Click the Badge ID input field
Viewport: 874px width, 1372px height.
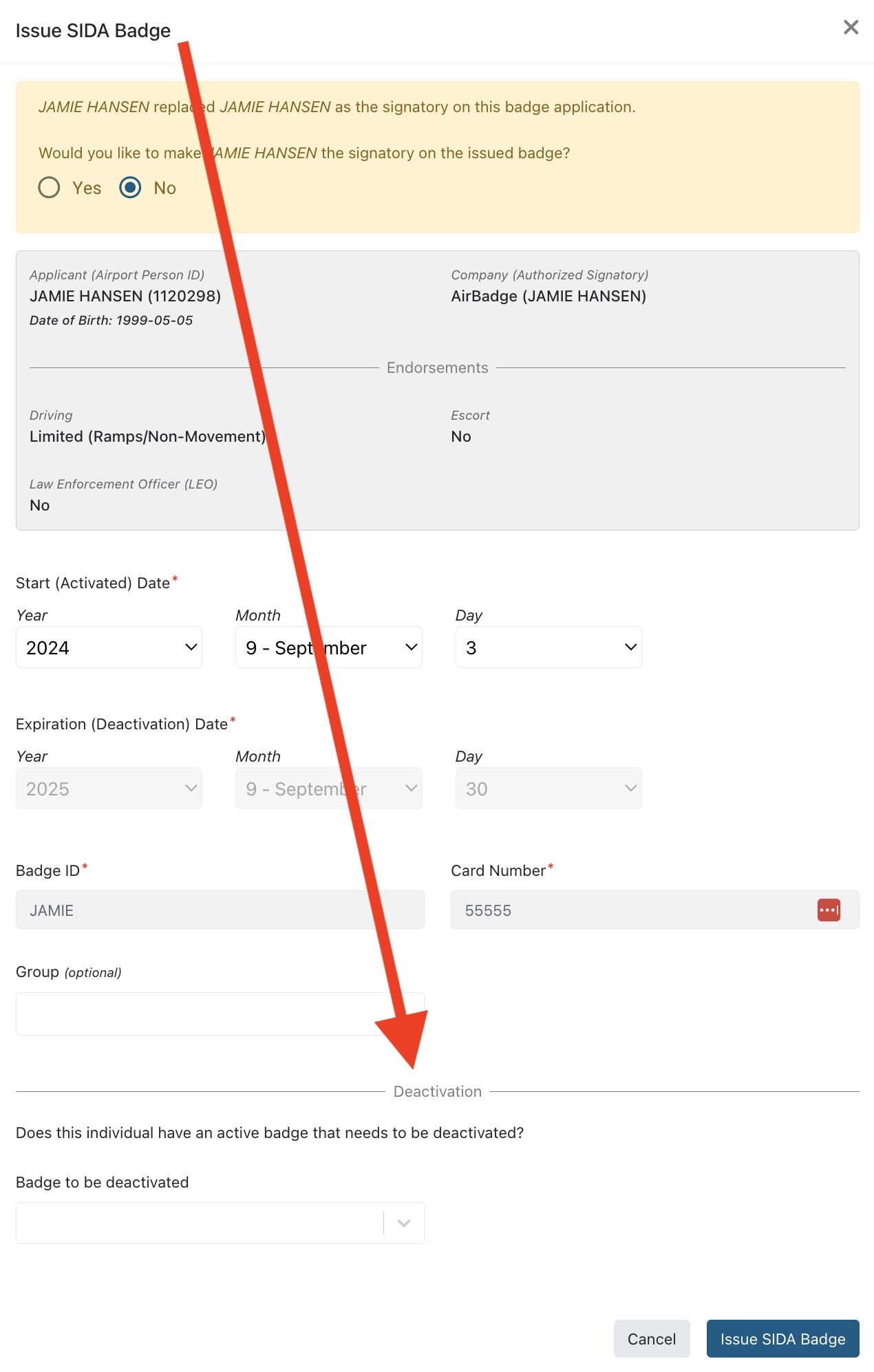click(220, 910)
